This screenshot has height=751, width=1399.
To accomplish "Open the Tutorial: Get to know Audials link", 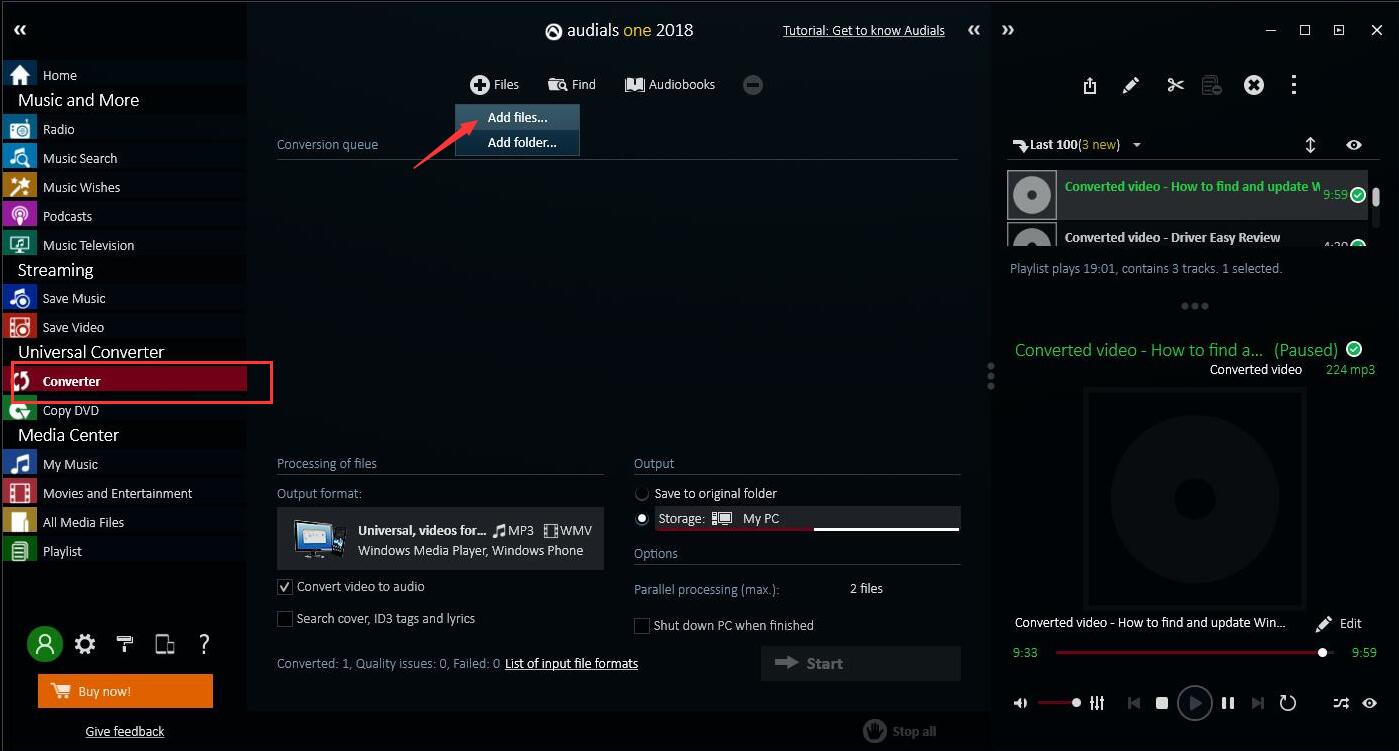I will [x=863, y=30].
